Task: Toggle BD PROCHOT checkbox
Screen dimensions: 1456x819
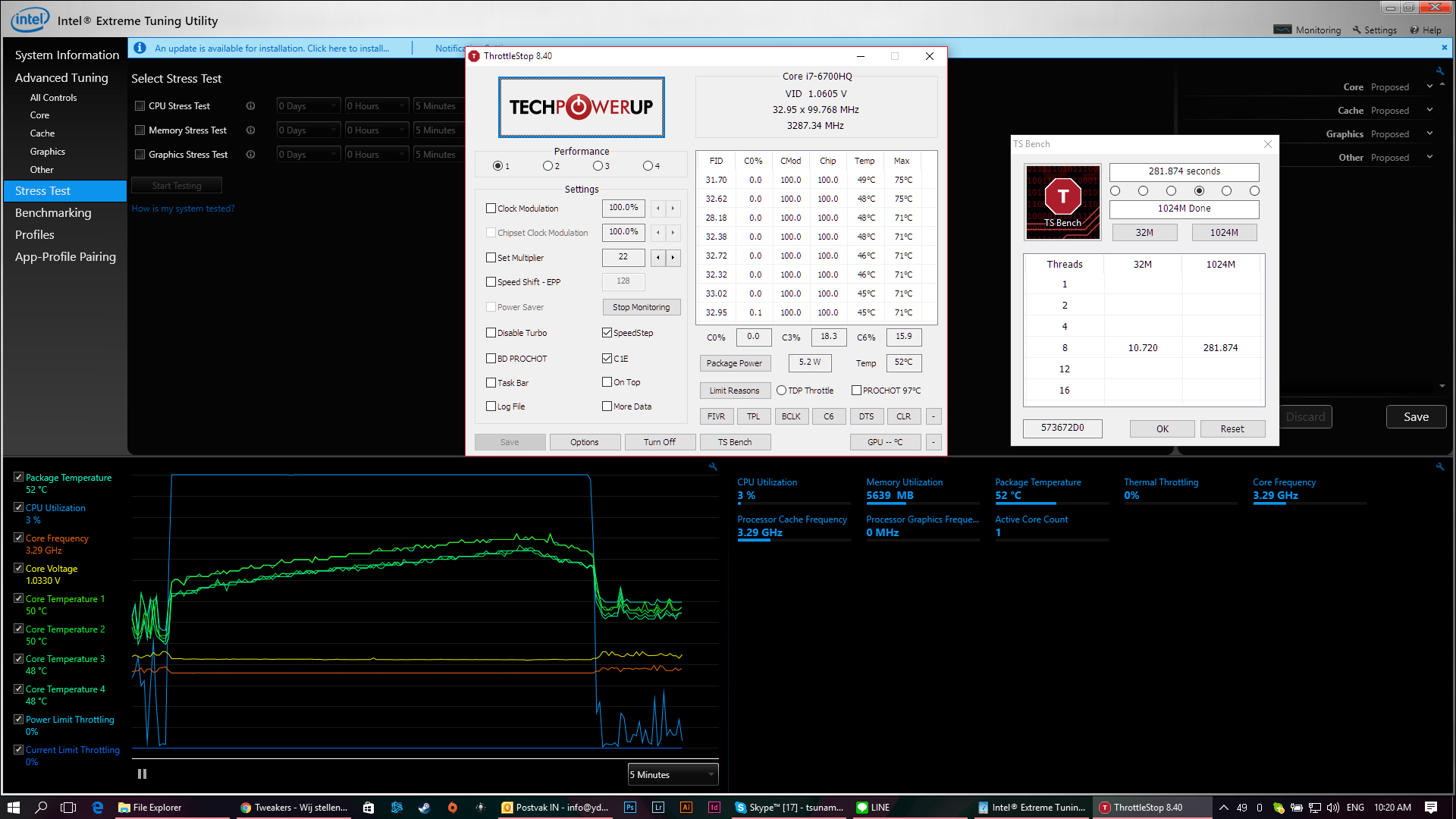Action: 491,359
